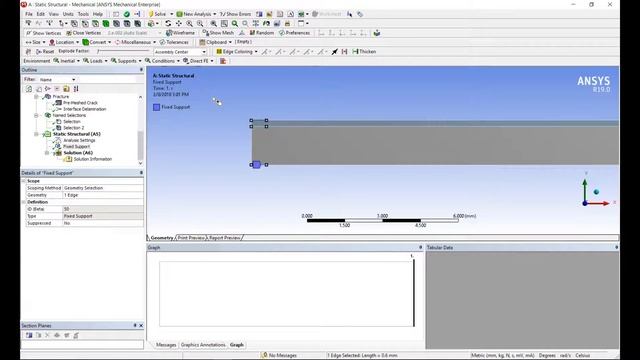The image size is (640, 360).
Task: Click the sort icon in Outline toolbar
Action: 76,89
